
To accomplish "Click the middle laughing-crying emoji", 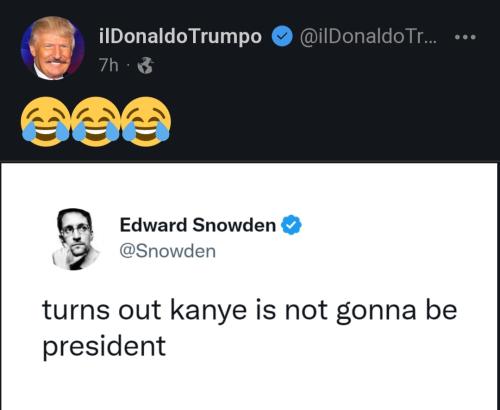I will [96, 122].
